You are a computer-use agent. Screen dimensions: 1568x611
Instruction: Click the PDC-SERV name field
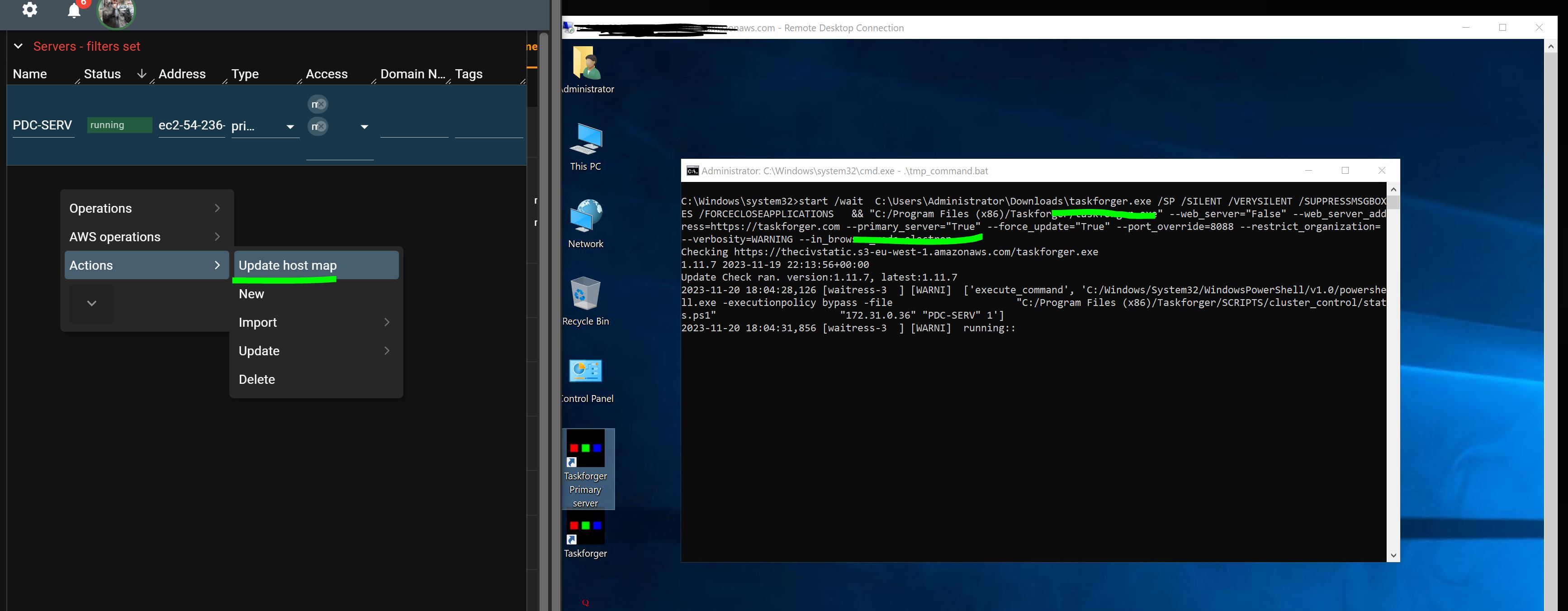tap(43, 125)
